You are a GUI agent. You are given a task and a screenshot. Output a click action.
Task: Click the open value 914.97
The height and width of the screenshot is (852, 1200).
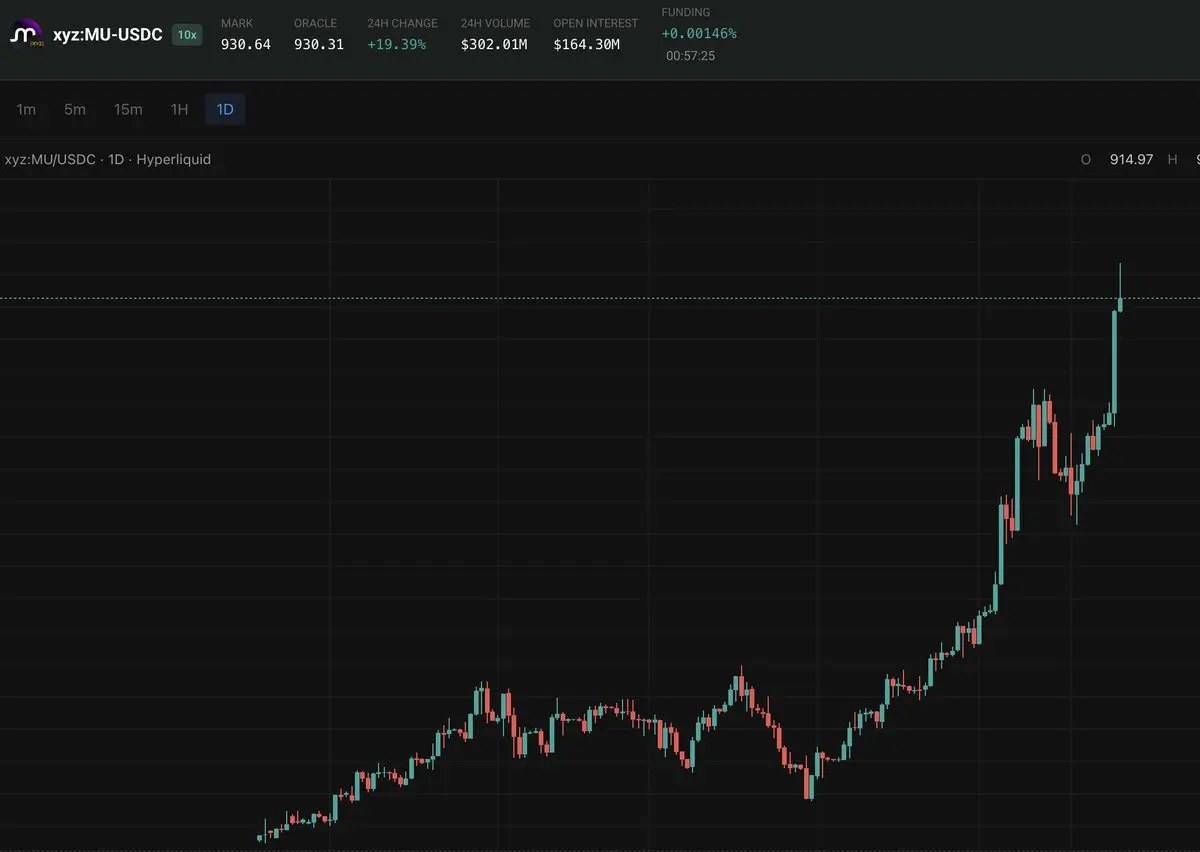click(1132, 159)
